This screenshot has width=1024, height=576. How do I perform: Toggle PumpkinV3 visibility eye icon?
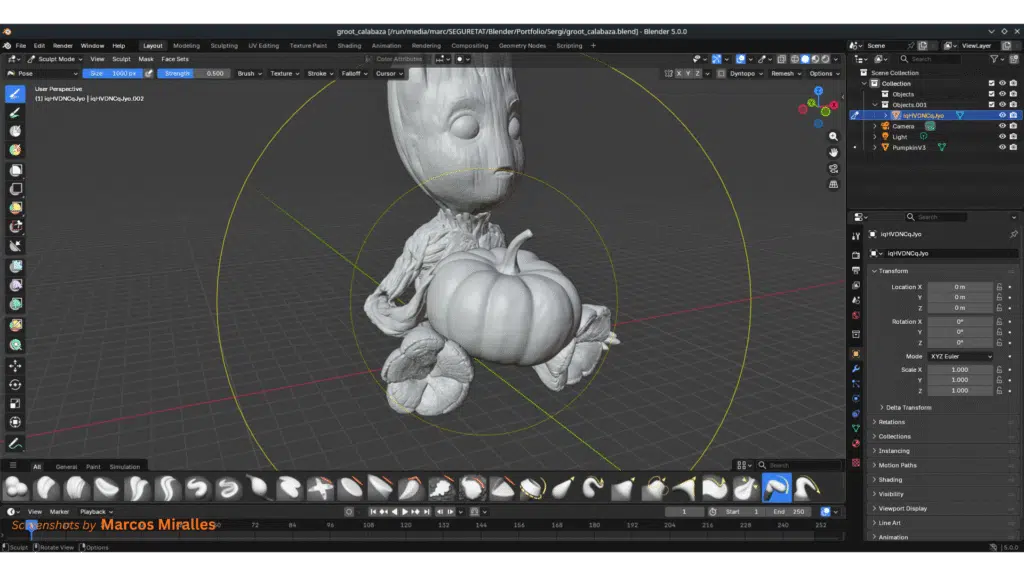click(x=1002, y=147)
